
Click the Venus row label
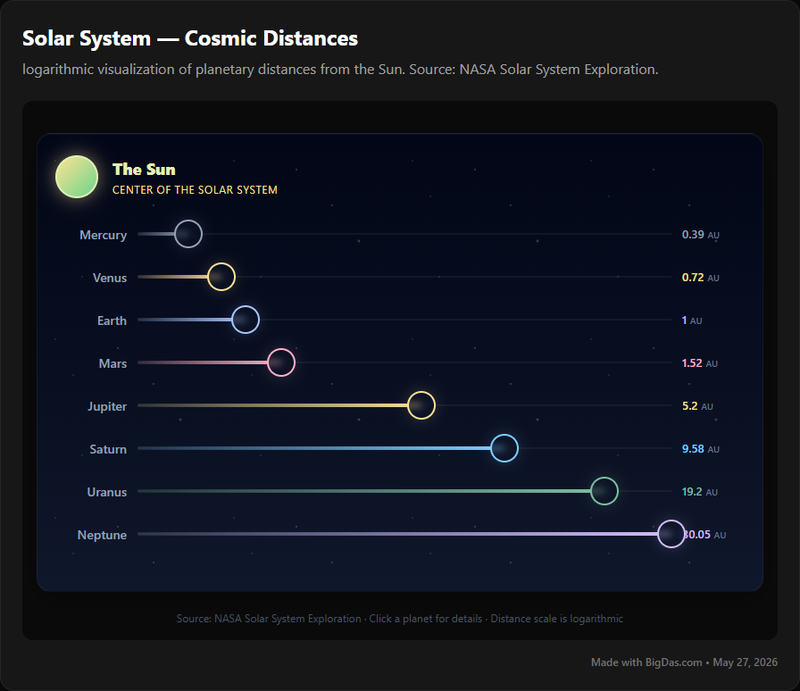tap(110, 278)
